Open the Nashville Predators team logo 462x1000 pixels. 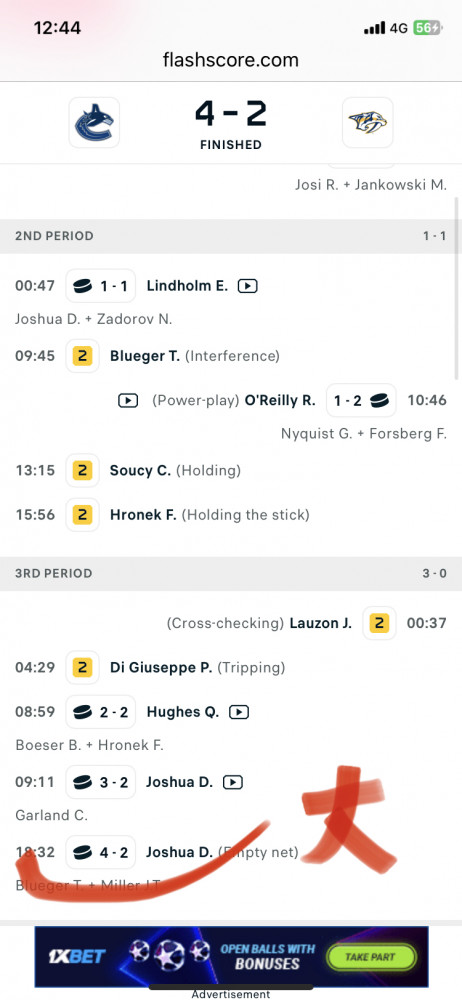click(x=367, y=122)
